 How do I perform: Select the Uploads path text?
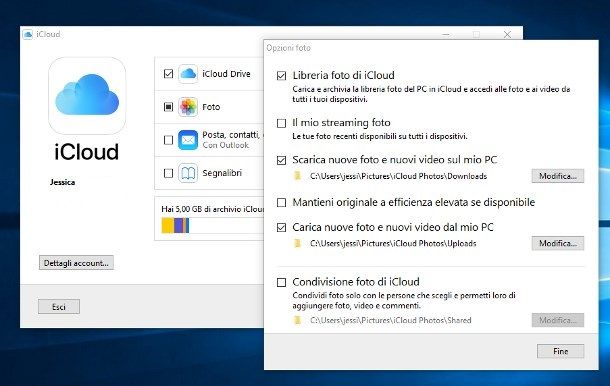[x=393, y=243]
